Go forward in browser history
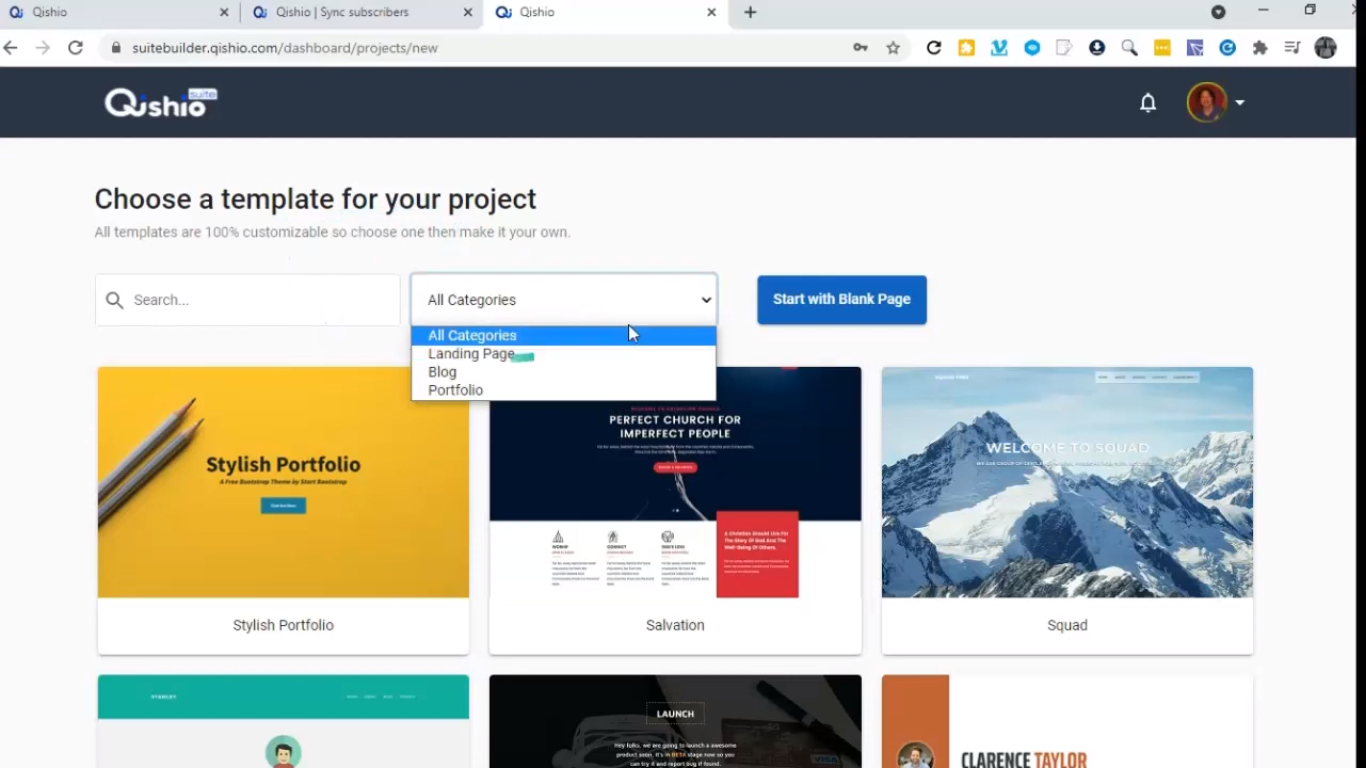Screen dimensions: 1366x768 42,48
